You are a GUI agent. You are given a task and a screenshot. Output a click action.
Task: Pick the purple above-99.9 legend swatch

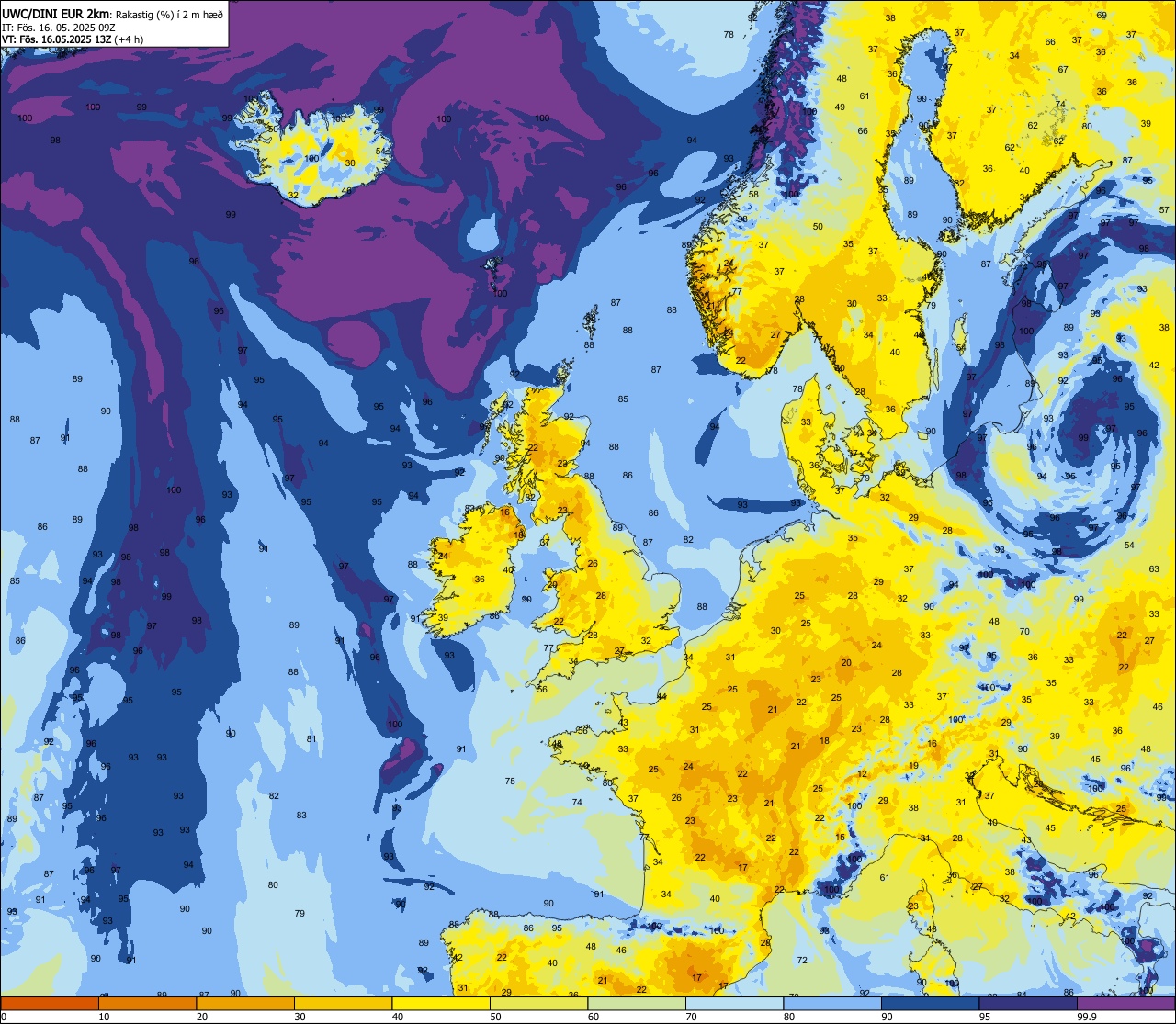(x=1125, y=1003)
